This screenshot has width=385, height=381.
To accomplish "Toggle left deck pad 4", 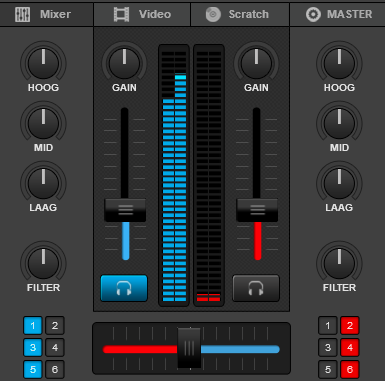I will [x=55, y=348].
